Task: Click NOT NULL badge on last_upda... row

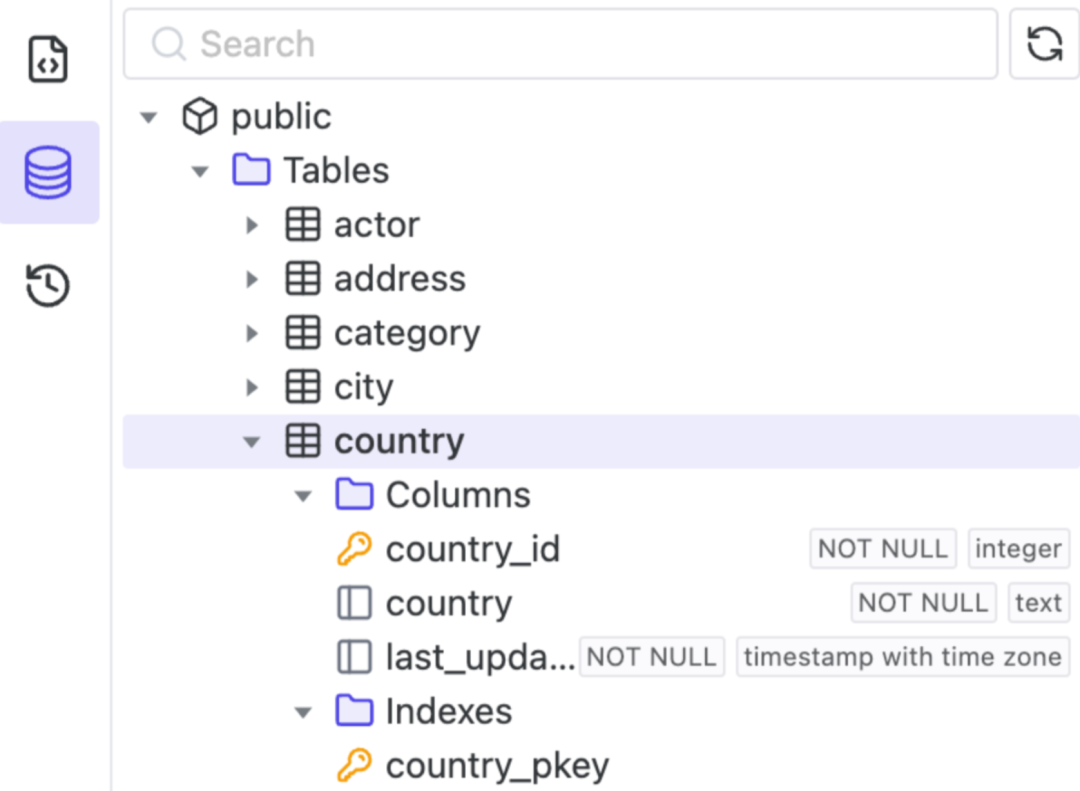Action: click(652, 657)
